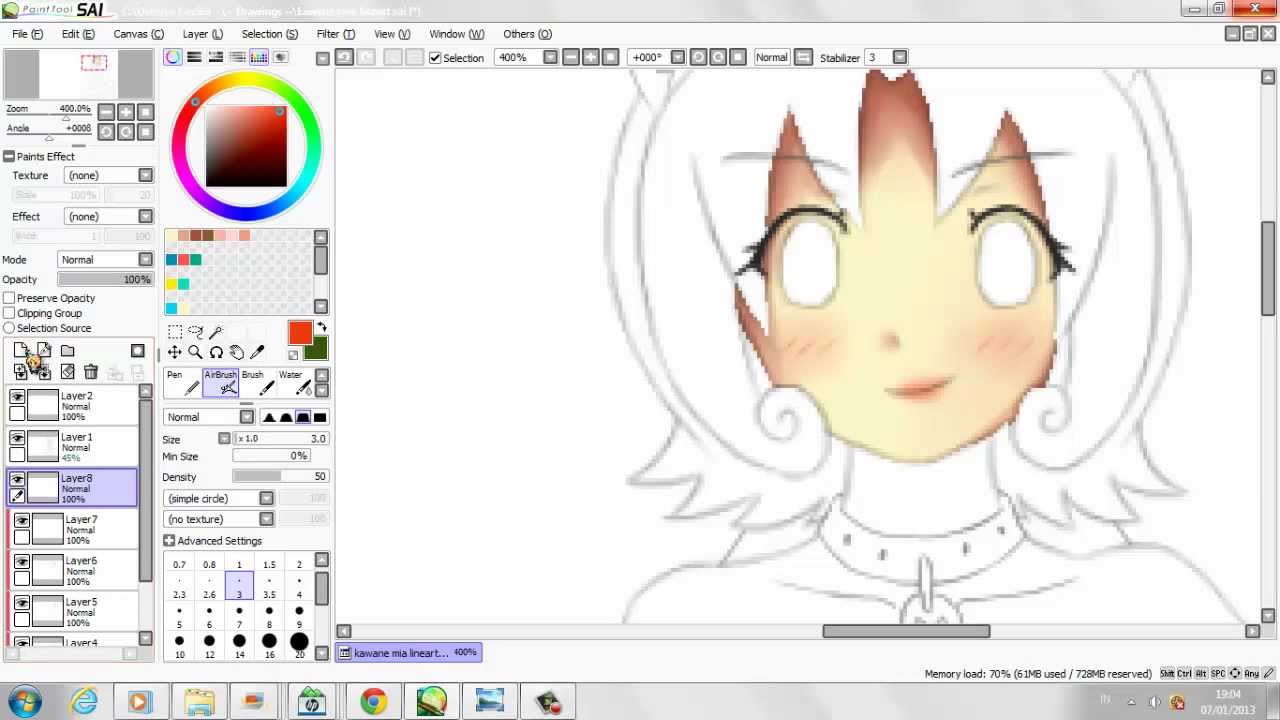Screen dimensions: 1280x720
Task: Select the Move tool
Action: (x=175, y=353)
